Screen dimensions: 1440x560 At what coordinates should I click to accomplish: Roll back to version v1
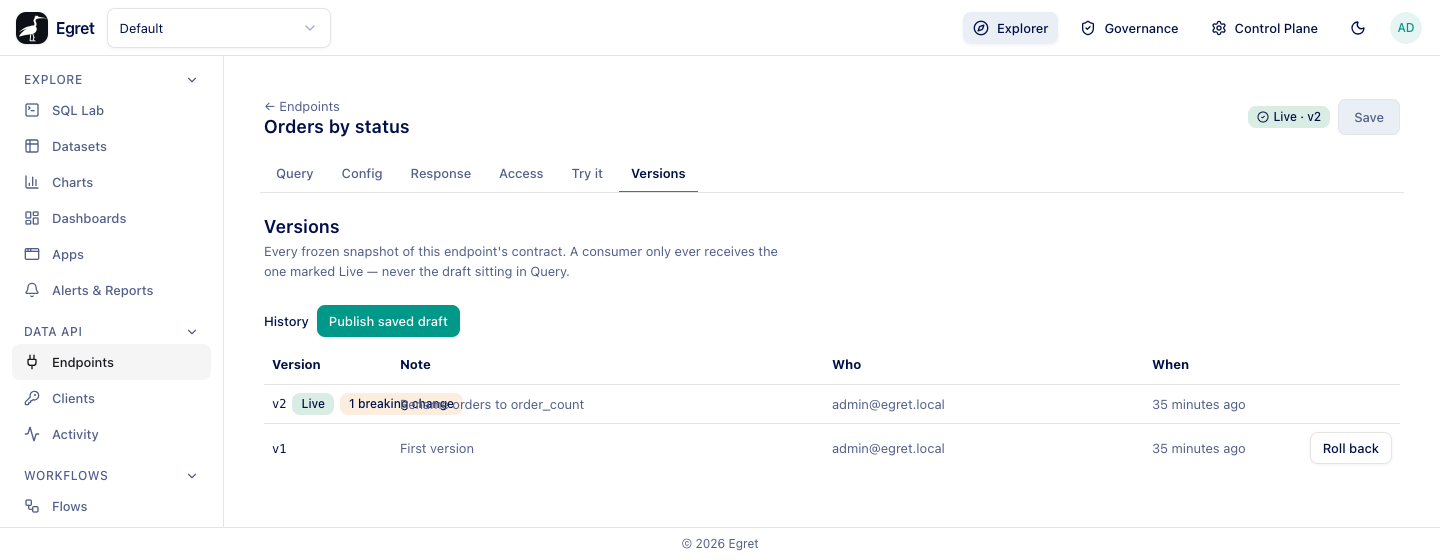pyautogui.click(x=1351, y=448)
